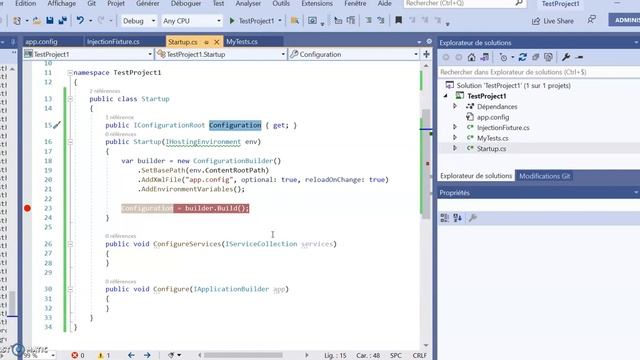The width and height of the screenshot is (640, 360).
Task: Open the Modifications Git tab
Action: (x=544, y=176)
